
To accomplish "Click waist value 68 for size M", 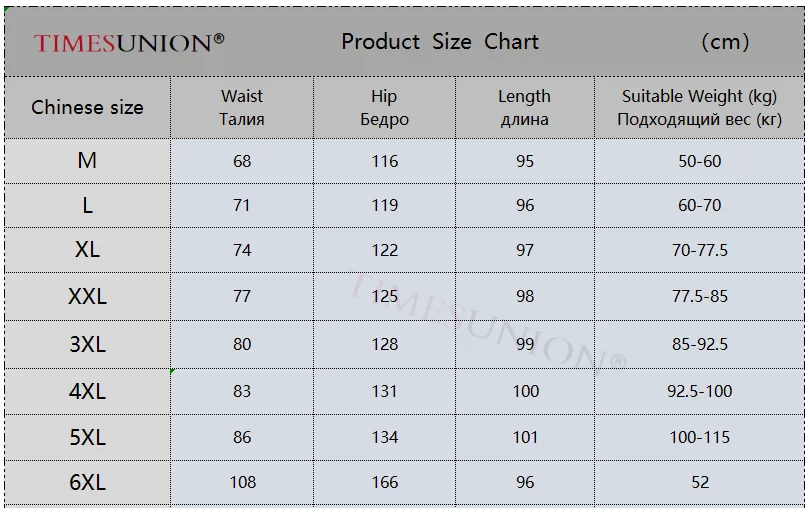I will 242,161.
